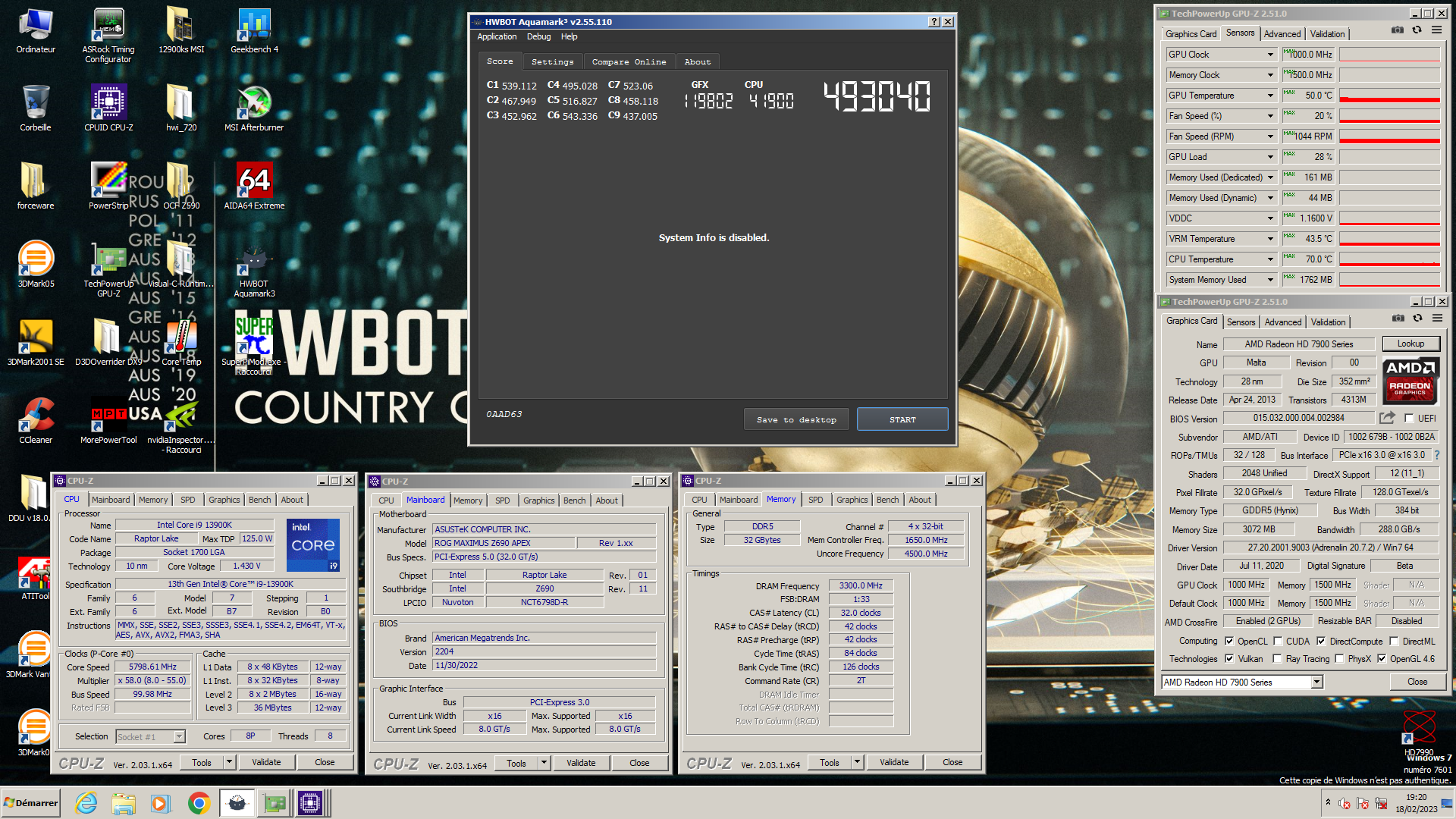Image resolution: width=1456 pixels, height=819 pixels.
Task: Click the GPU Load sensor graph
Action: click(1389, 157)
